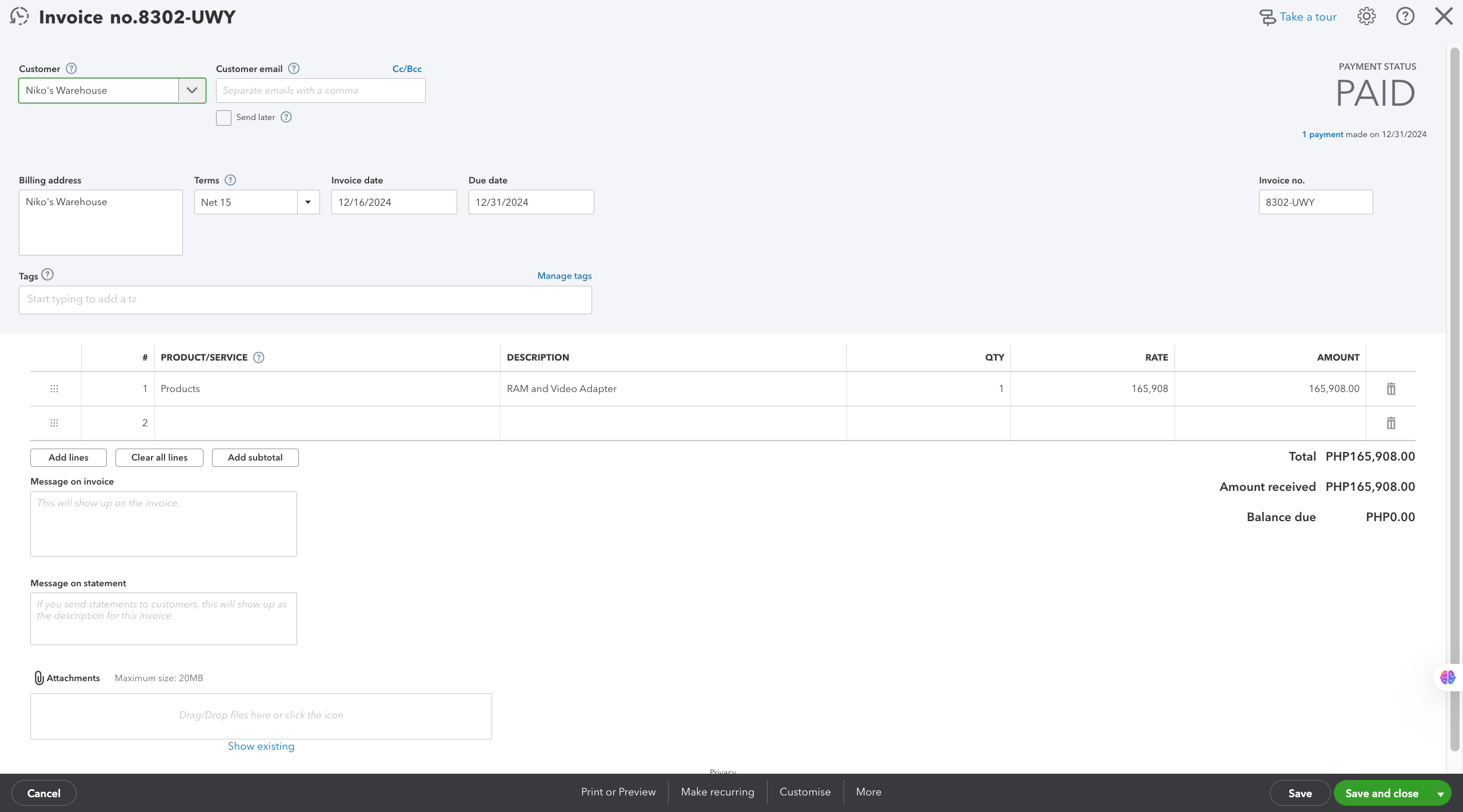Click the Attachments paperclip icon
This screenshot has height=812, width=1463.
[39, 678]
